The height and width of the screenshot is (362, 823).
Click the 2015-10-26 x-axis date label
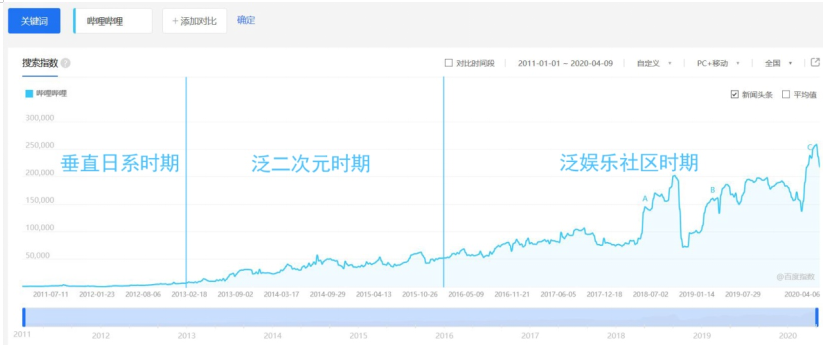420,294
